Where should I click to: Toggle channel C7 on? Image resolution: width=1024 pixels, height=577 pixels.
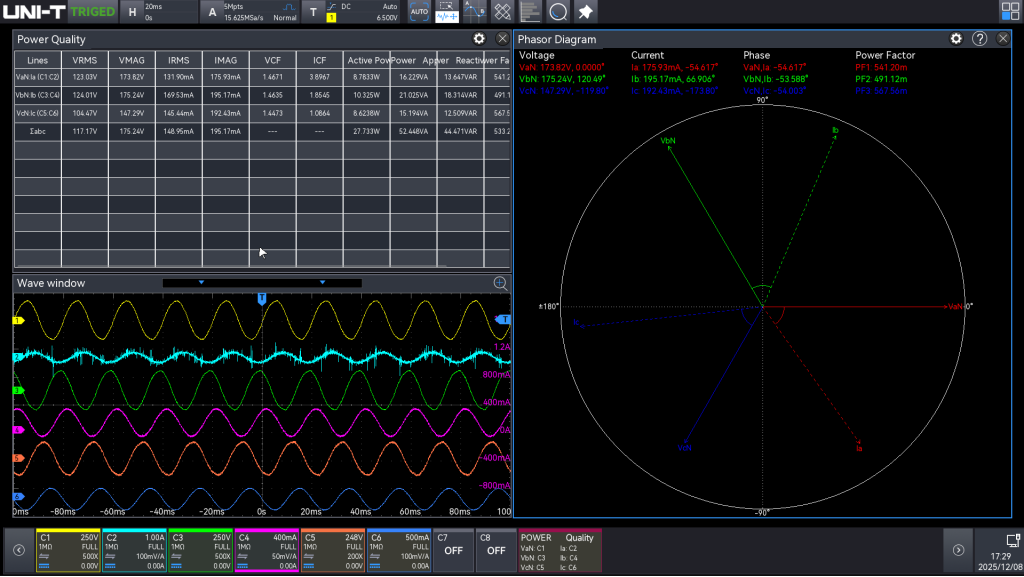[453, 550]
